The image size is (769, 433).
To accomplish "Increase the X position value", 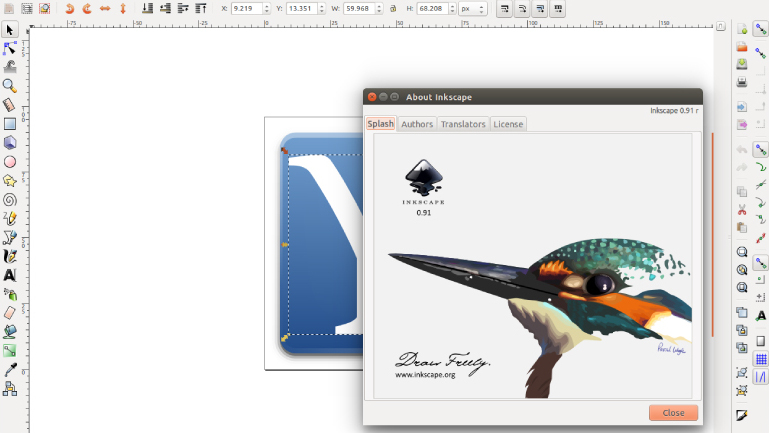I will (x=267, y=6).
